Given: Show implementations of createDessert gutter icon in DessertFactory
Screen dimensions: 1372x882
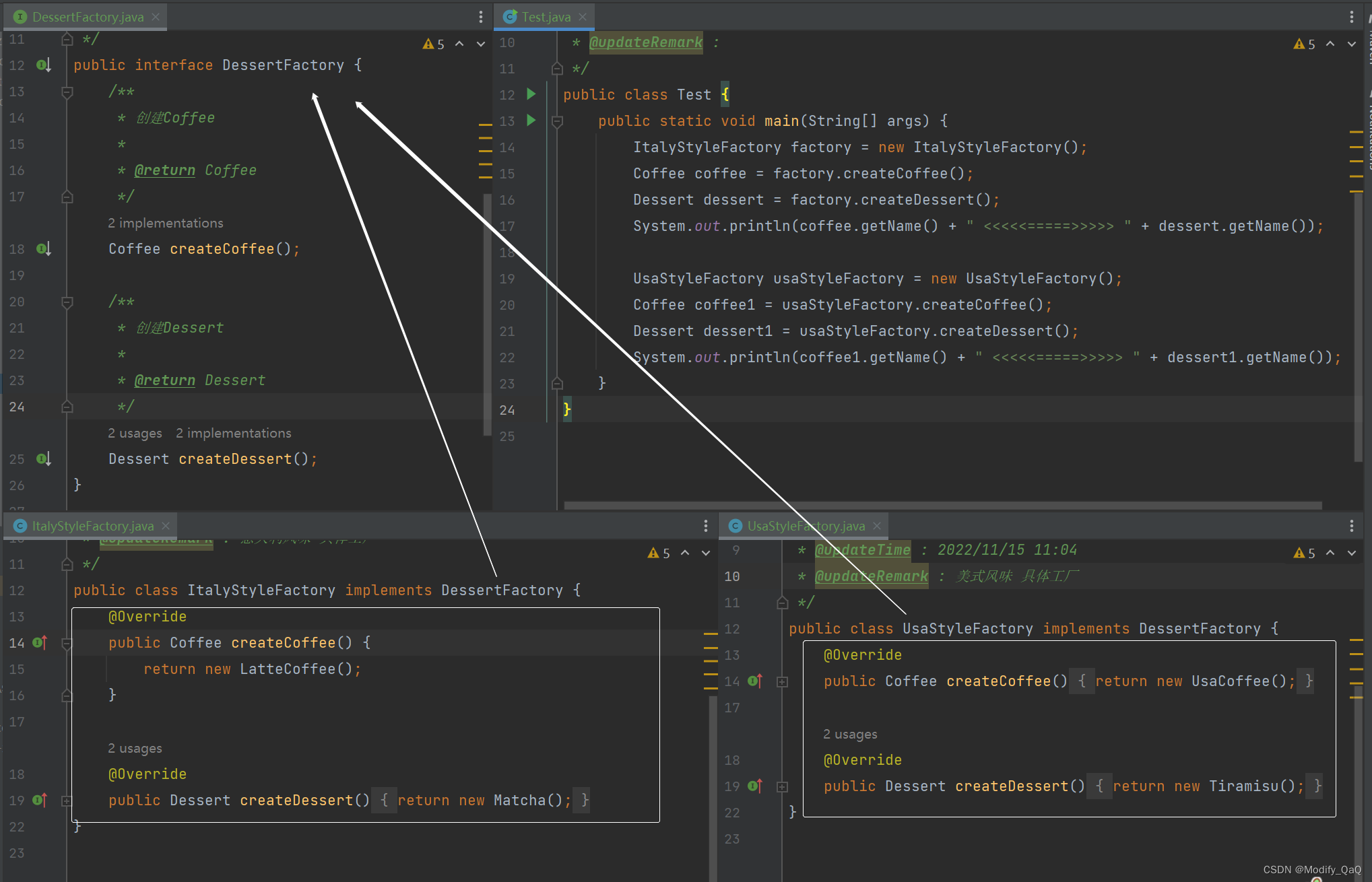Looking at the screenshot, I should pyautogui.click(x=44, y=459).
